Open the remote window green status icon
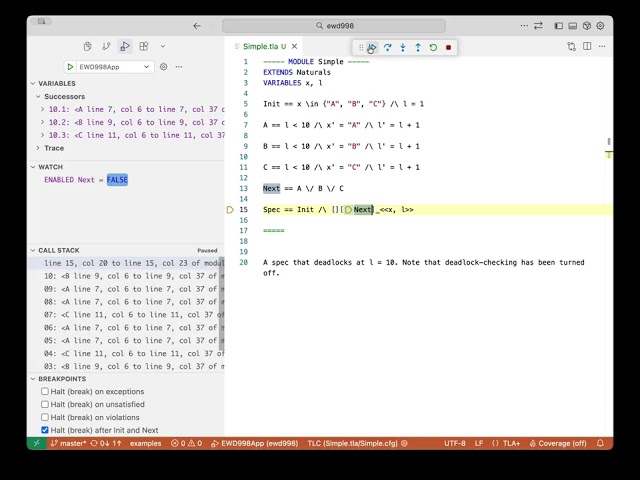640x480 pixels. point(37,443)
